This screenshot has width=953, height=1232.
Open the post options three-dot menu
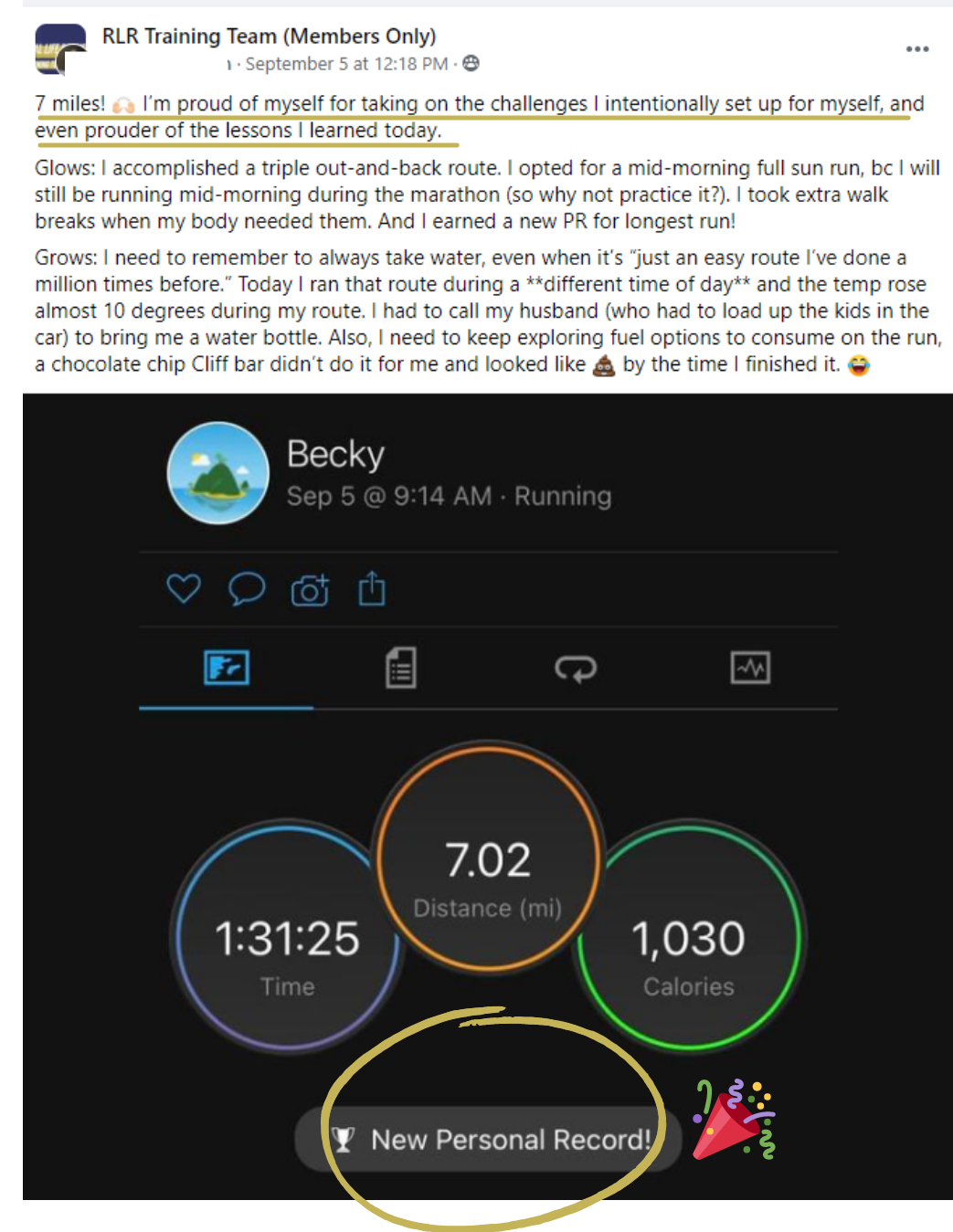[917, 49]
